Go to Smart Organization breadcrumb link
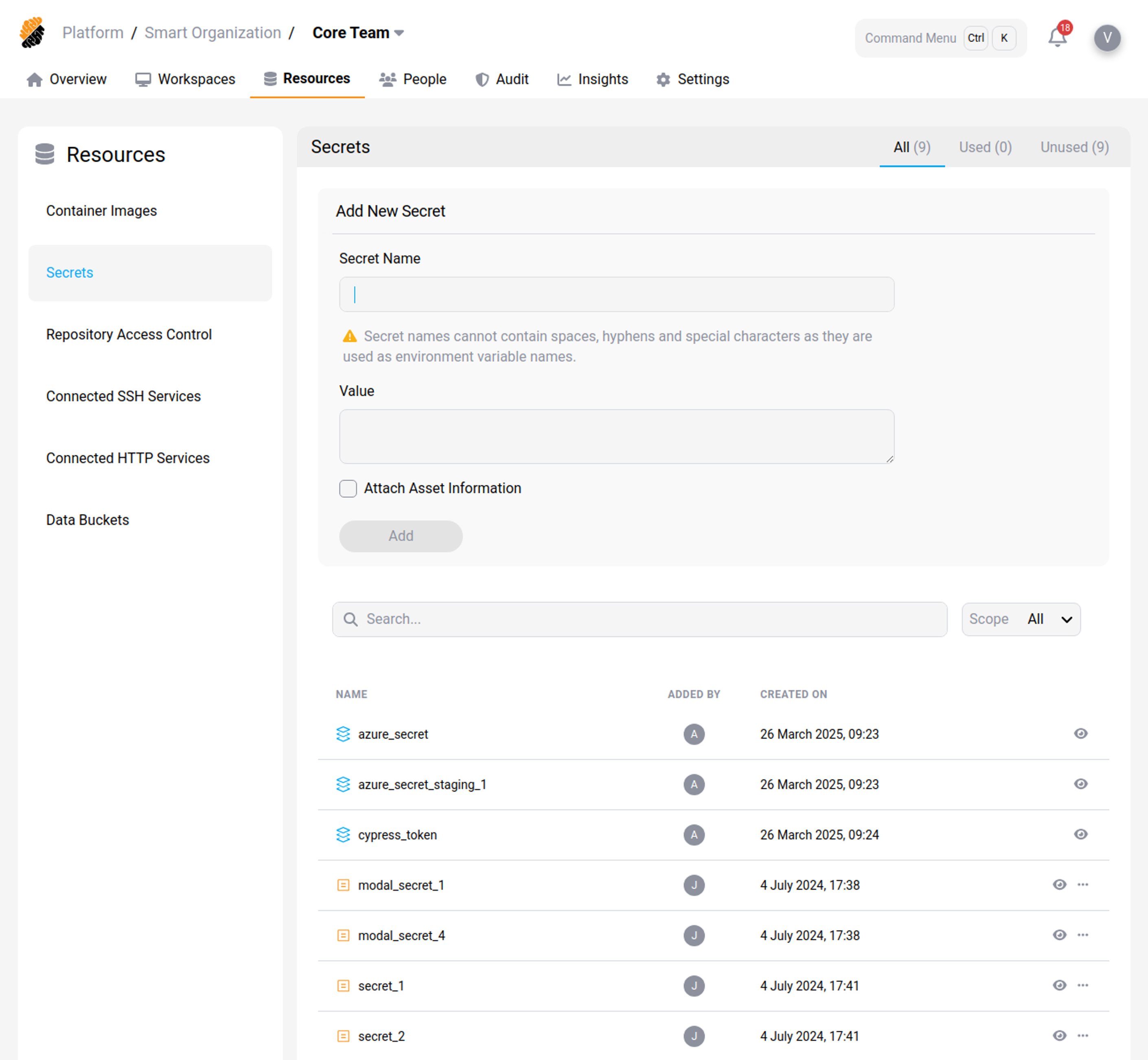The image size is (1148, 1060). tap(213, 33)
